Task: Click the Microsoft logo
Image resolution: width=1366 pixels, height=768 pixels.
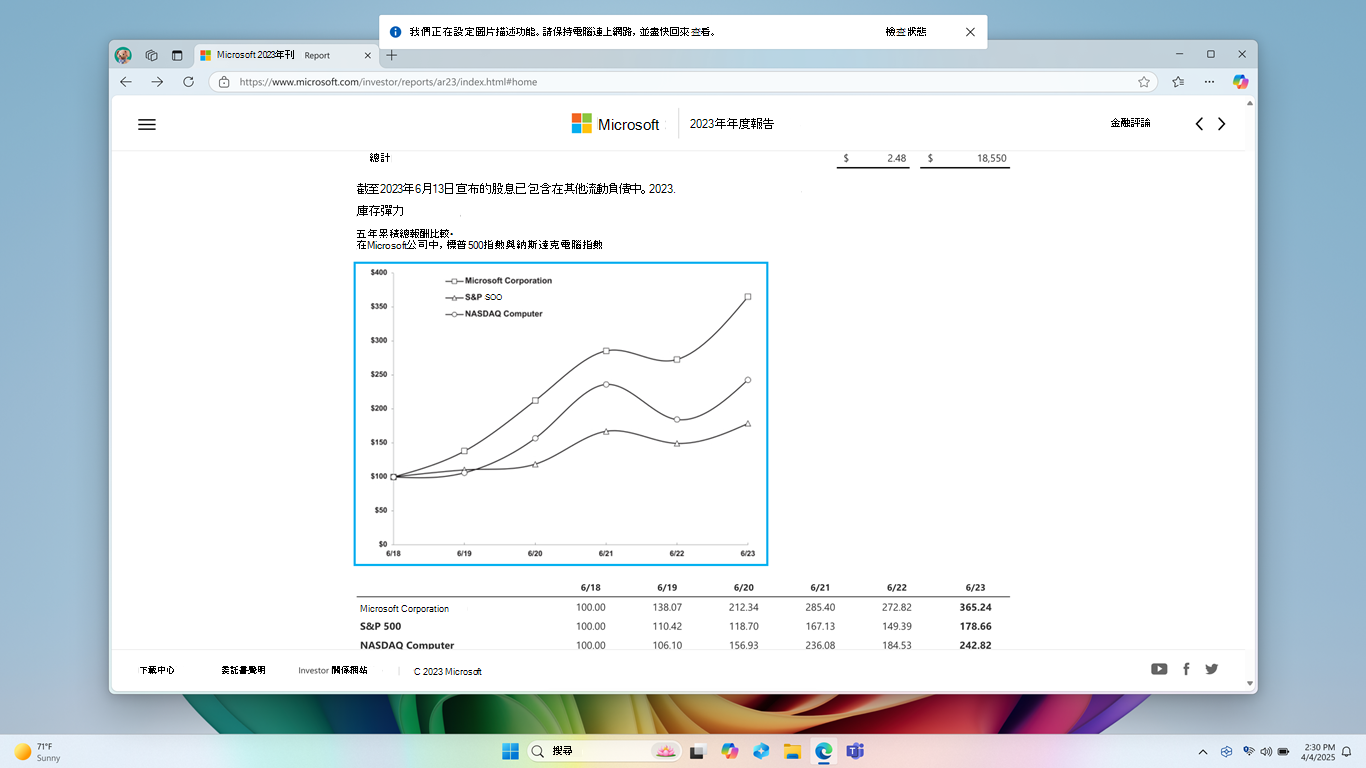Action: [x=615, y=124]
